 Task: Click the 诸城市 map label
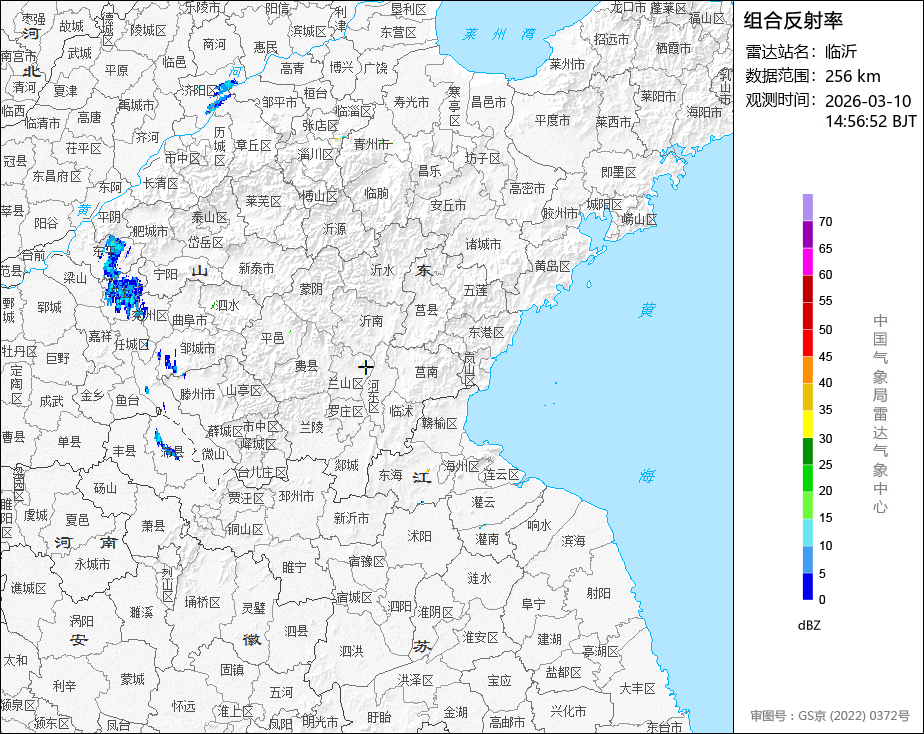click(483, 244)
